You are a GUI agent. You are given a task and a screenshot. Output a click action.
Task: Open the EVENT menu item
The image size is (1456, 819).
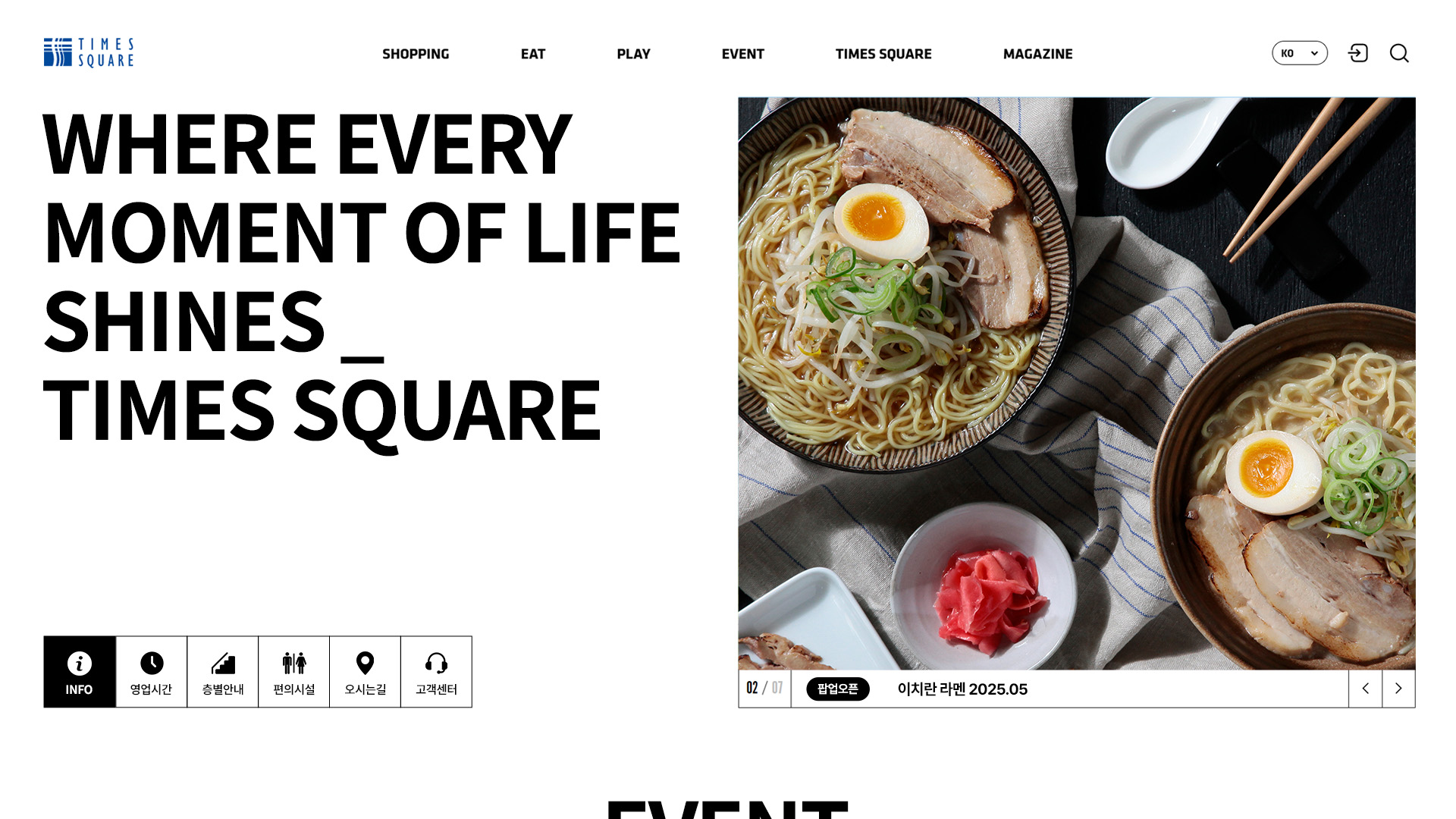point(742,54)
